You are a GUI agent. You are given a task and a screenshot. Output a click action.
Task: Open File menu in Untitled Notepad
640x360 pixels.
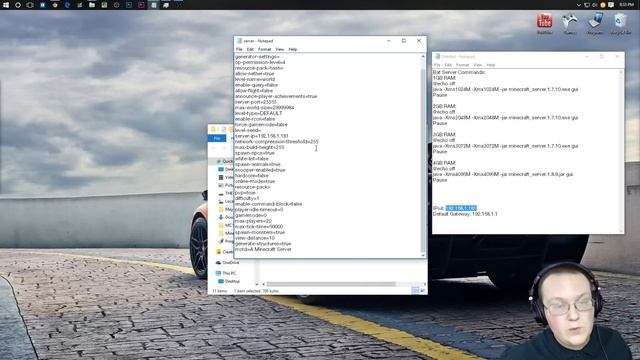coord(437,65)
